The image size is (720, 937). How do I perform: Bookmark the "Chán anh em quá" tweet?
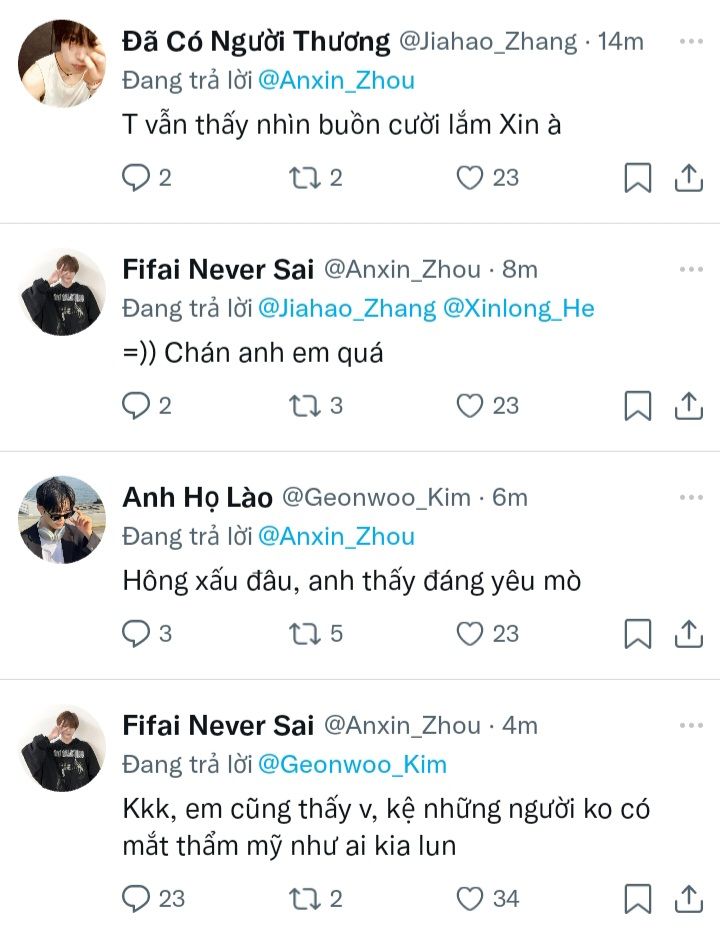[637, 405]
